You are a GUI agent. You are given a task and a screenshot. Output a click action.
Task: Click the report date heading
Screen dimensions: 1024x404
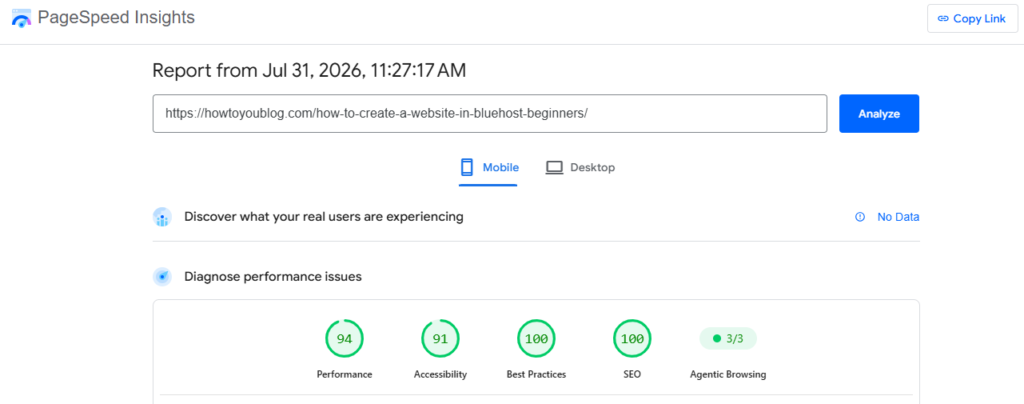coord(309,70)
